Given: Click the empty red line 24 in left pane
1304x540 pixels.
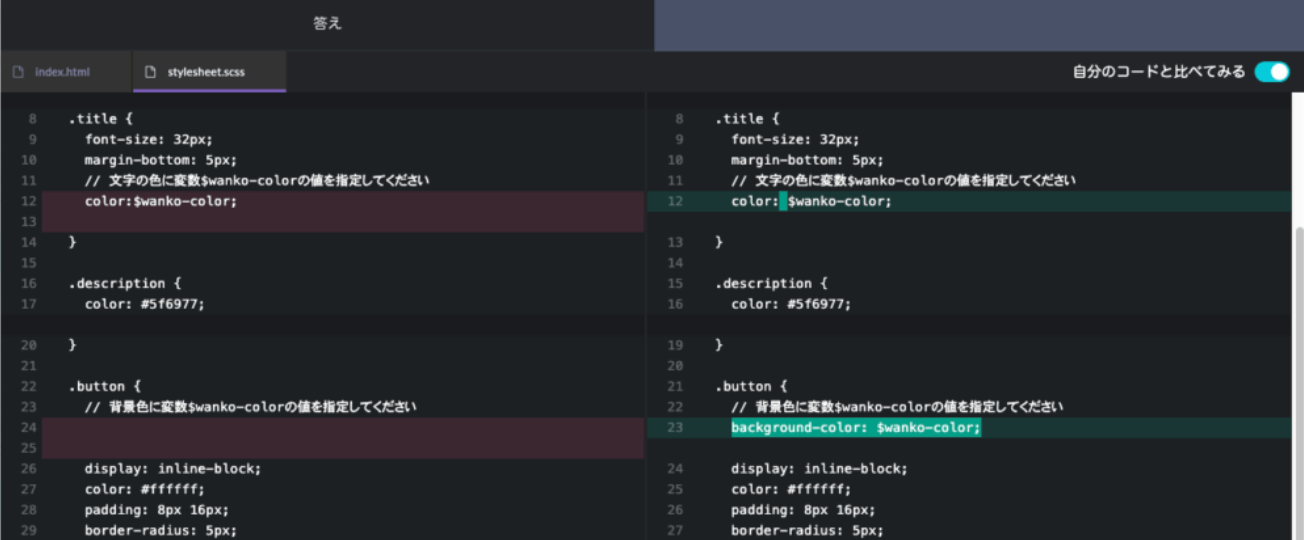Looking at the screenshot, I should [x=343, y=427].
